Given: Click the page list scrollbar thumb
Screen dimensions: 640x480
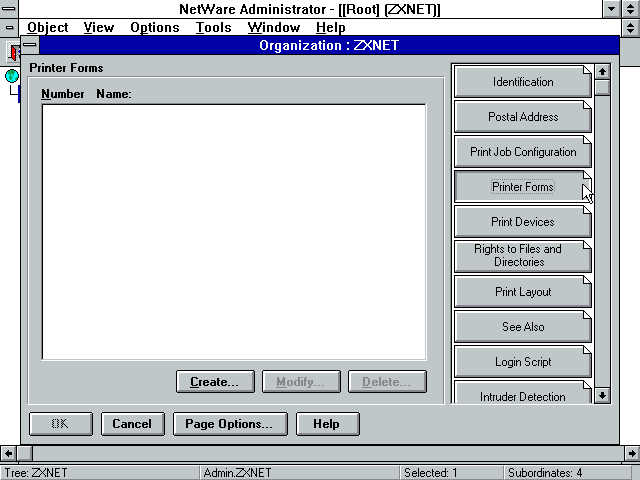Looking at the screenshot, I should tap(602, 87).
